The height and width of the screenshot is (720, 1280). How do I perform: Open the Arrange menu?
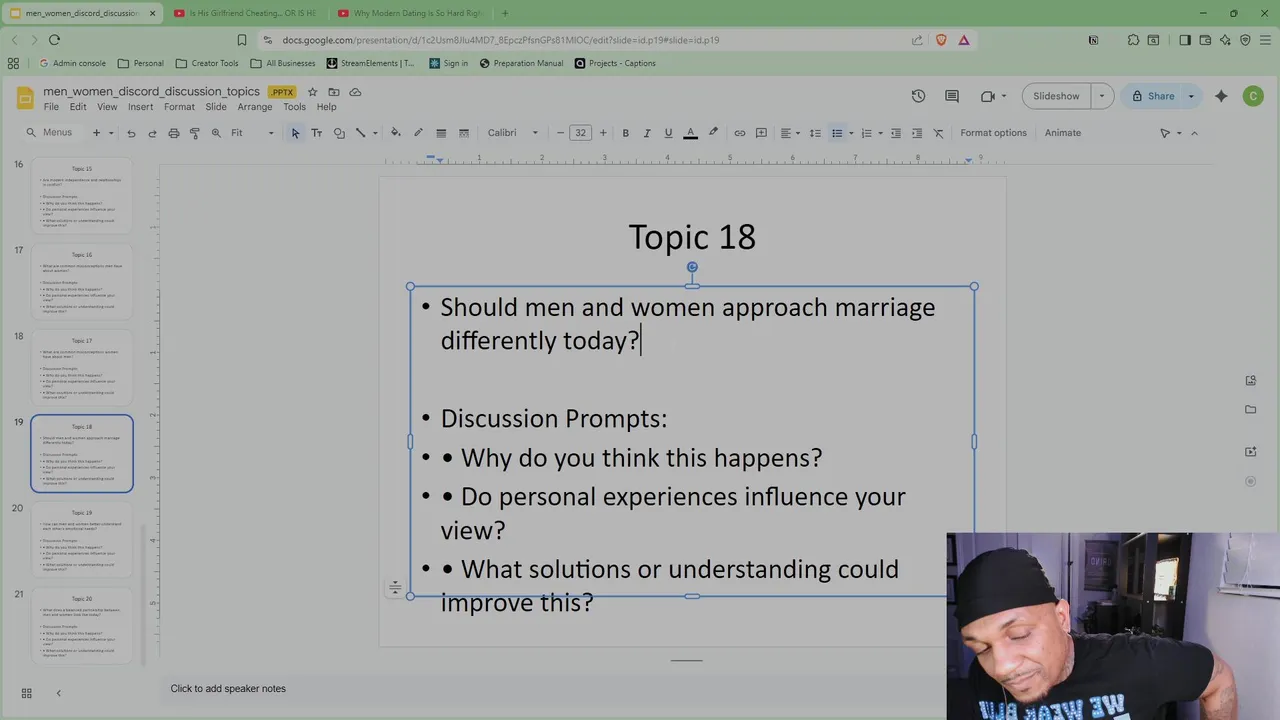(255, 107)
